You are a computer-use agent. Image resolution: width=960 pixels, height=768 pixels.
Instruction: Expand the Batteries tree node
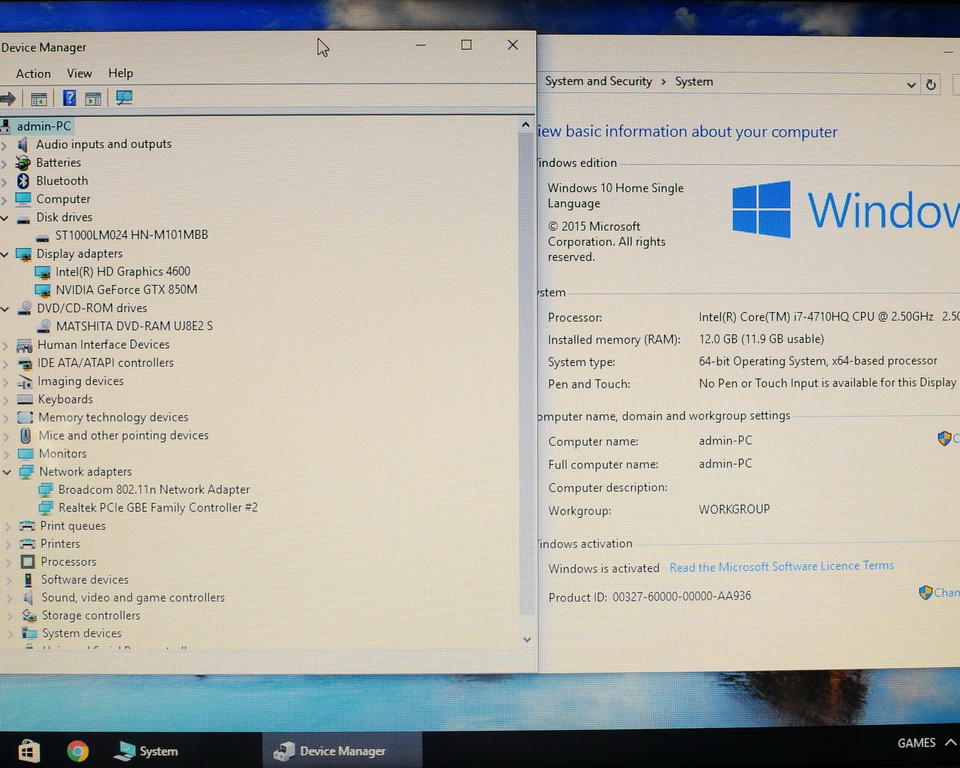[x=5, y=163]
